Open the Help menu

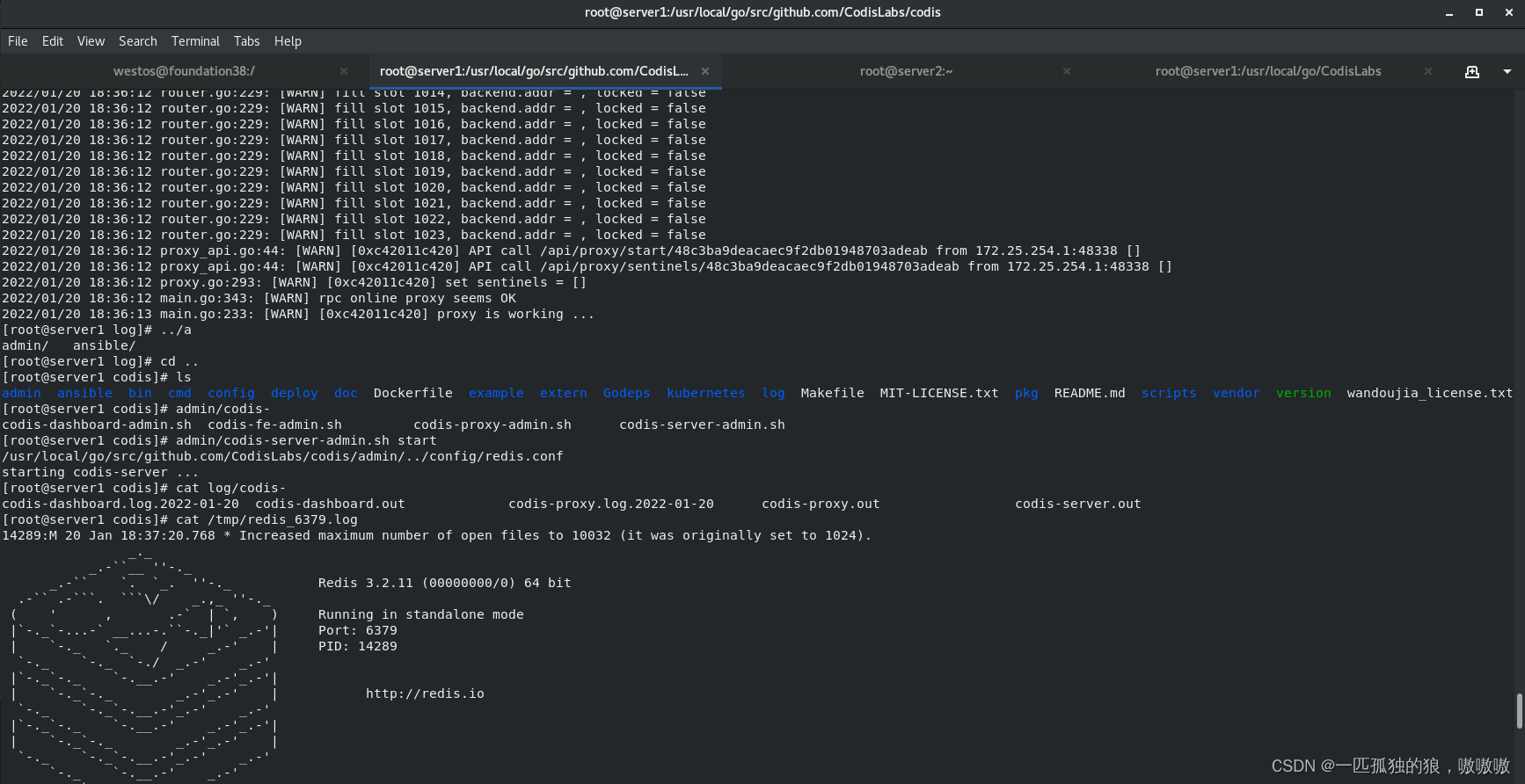[288, 41]
